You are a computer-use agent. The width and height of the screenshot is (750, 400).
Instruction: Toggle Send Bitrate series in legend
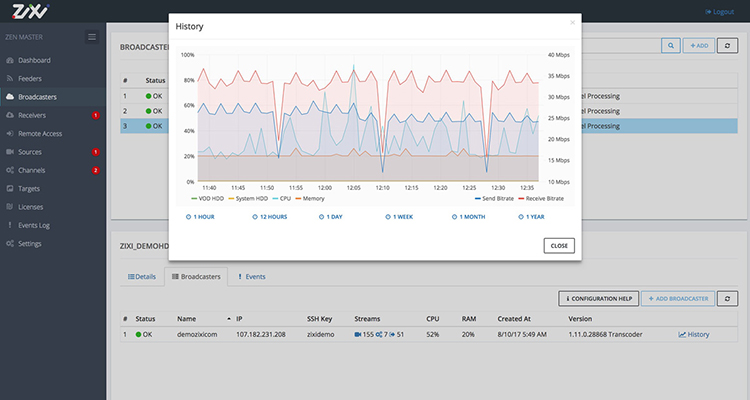(x=494, y=199)
